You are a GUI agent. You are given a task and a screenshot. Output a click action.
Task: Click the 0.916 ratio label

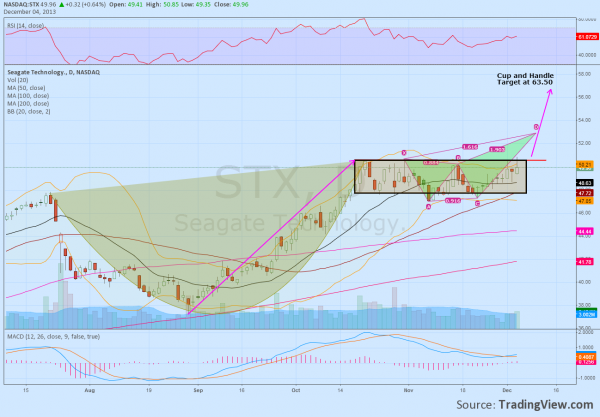[x=453, y=200]
